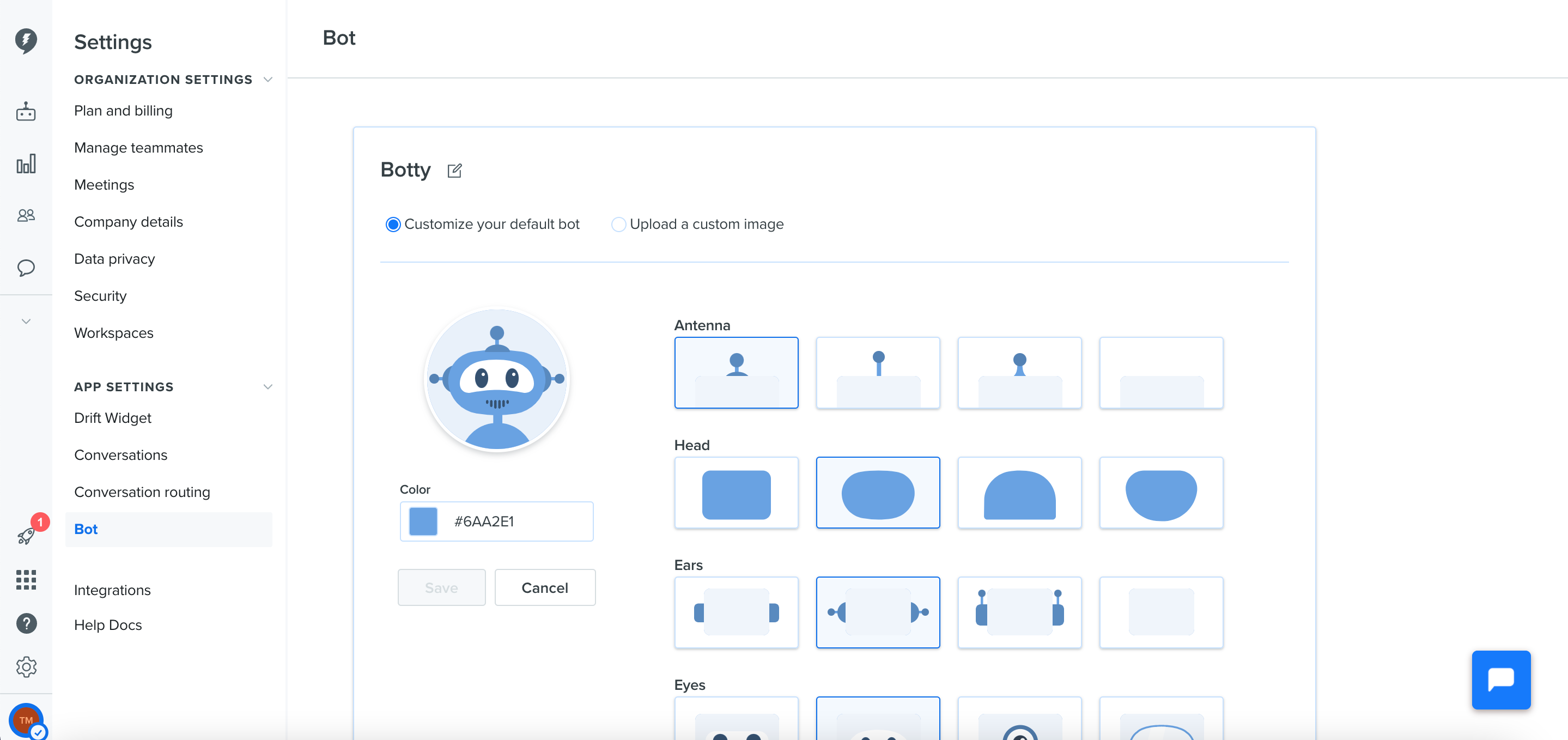Viewport: 1568px width, 740px height.
Task: Select the tall thin antenna option
Action: coord(878,373)
